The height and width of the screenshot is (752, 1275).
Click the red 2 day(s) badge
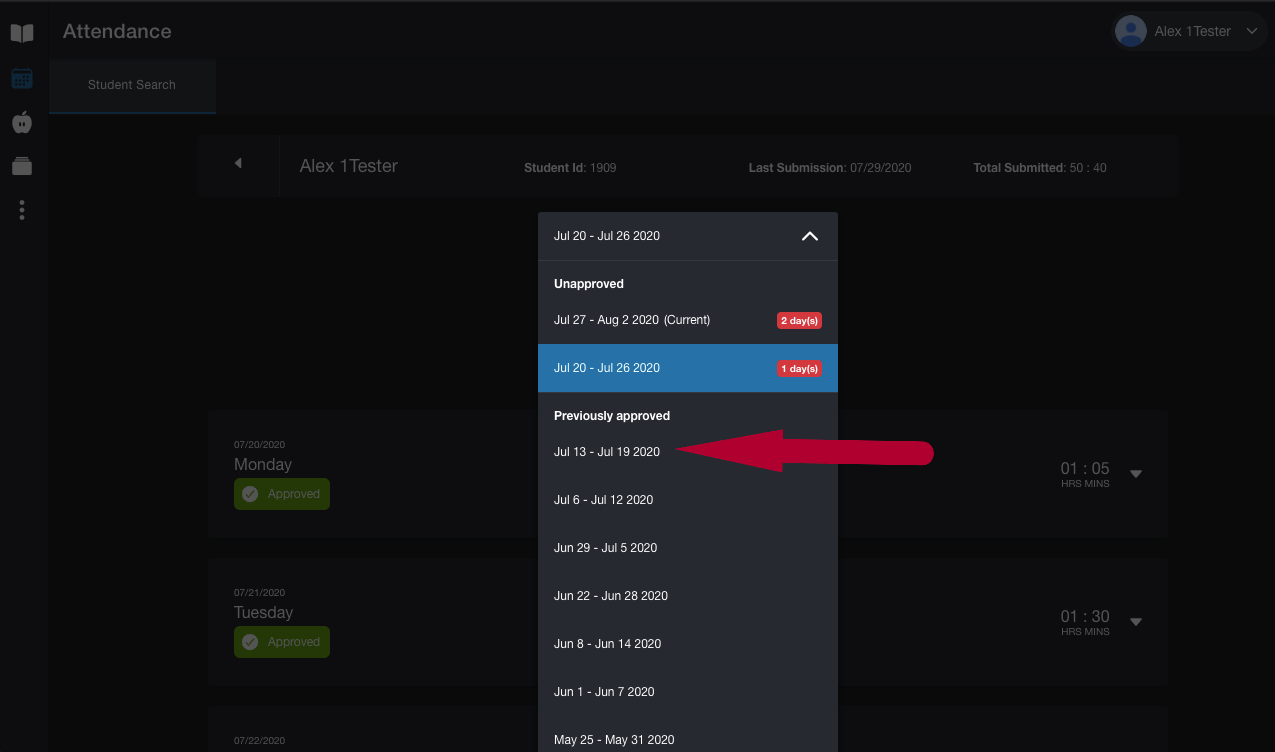(x=799, y=321)
